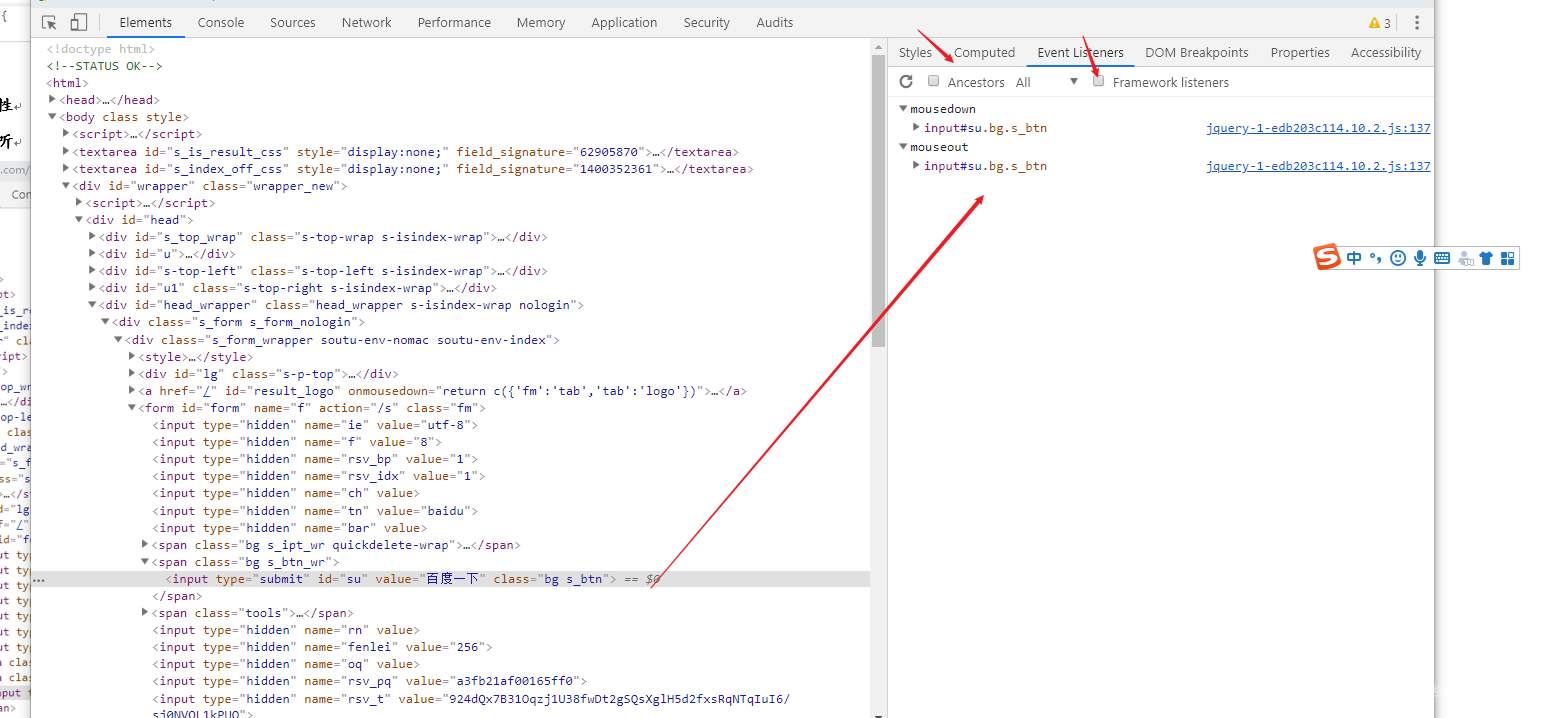Open DevTools three-dot customize menu

1417,23
